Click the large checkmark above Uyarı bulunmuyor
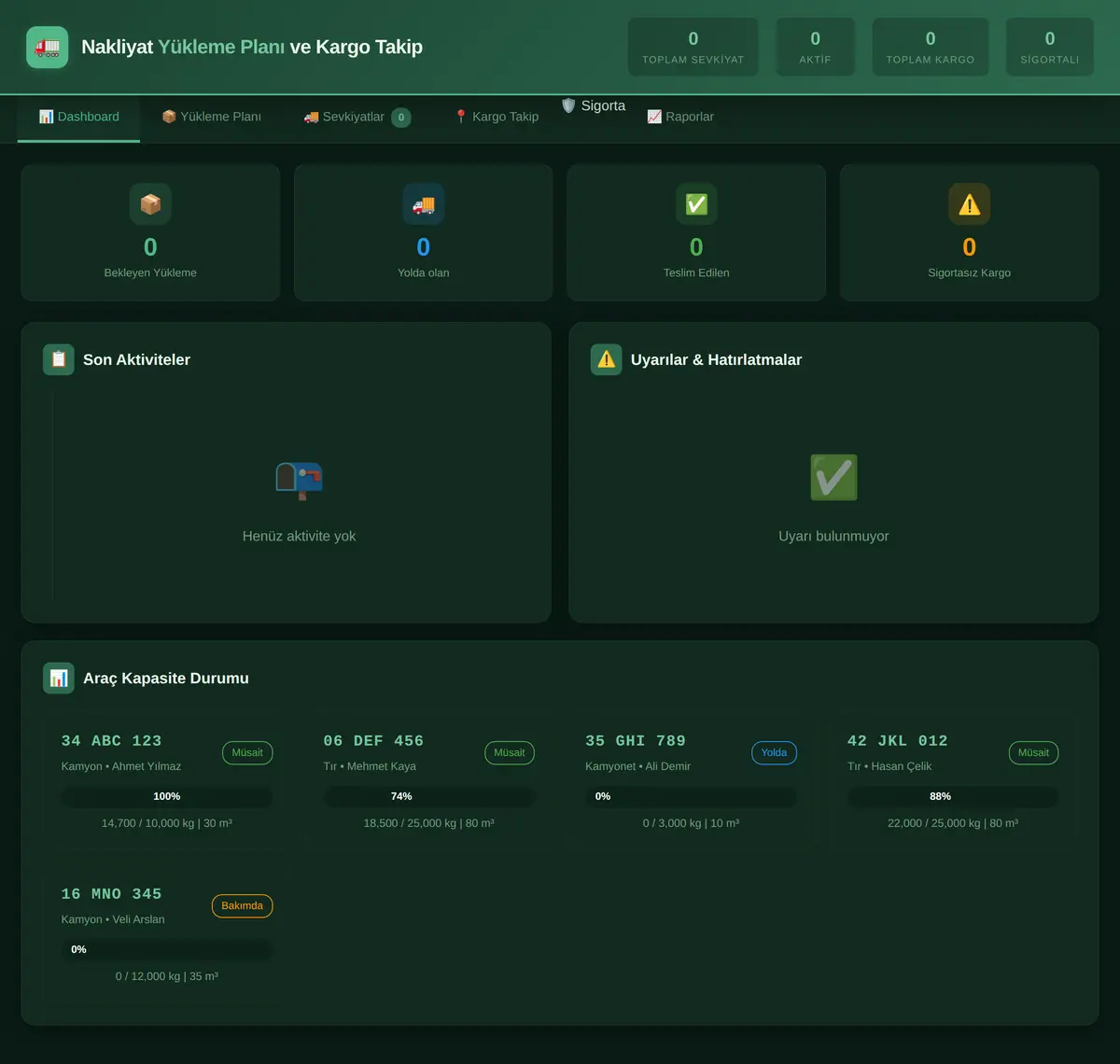 pyautogui.click(x=833, y=478)
